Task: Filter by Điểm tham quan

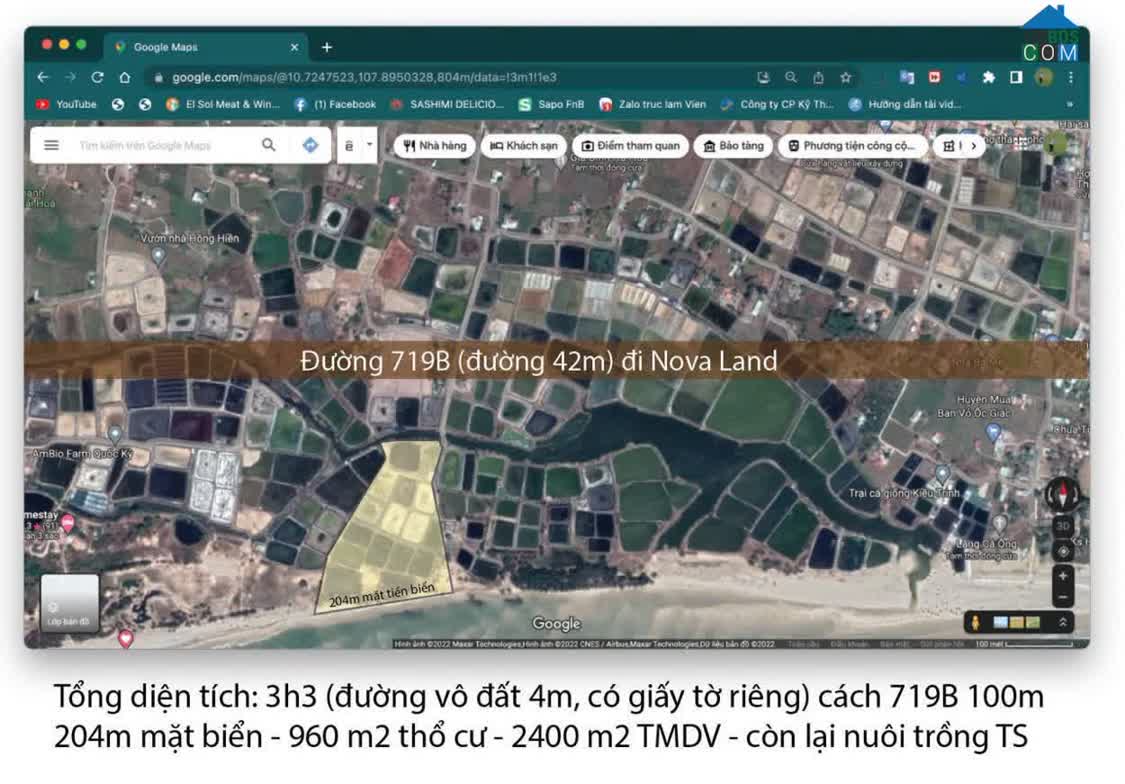Action: pos(631,146)
